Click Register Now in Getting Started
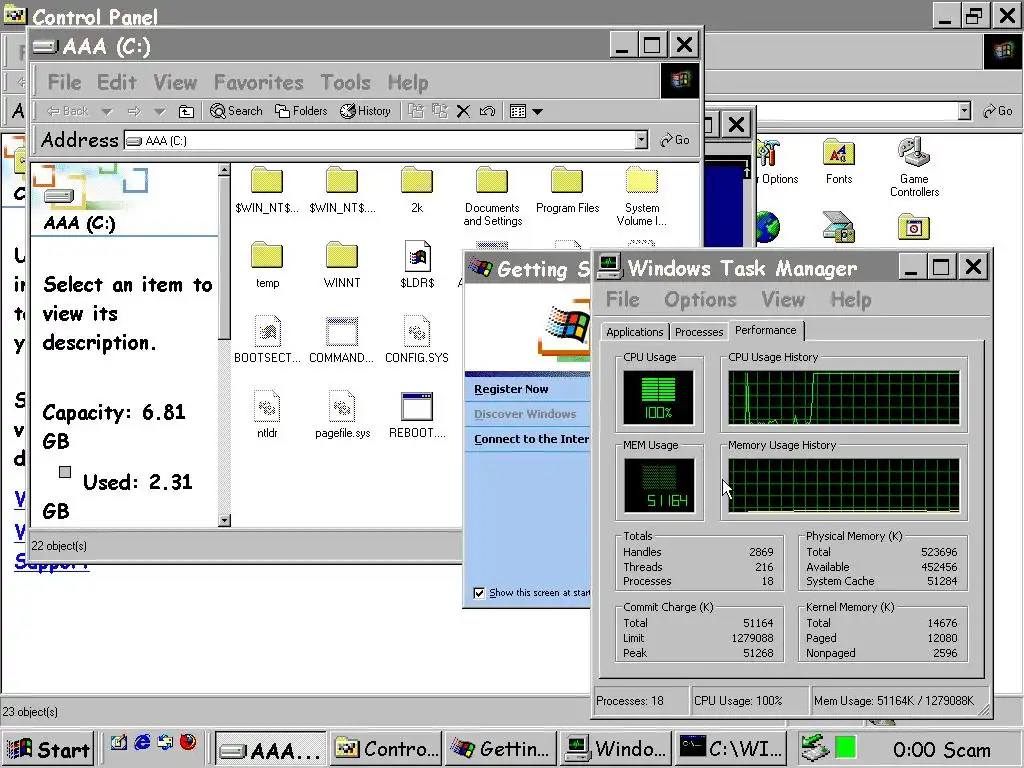Screen dimensions: 1024x768 511,389
